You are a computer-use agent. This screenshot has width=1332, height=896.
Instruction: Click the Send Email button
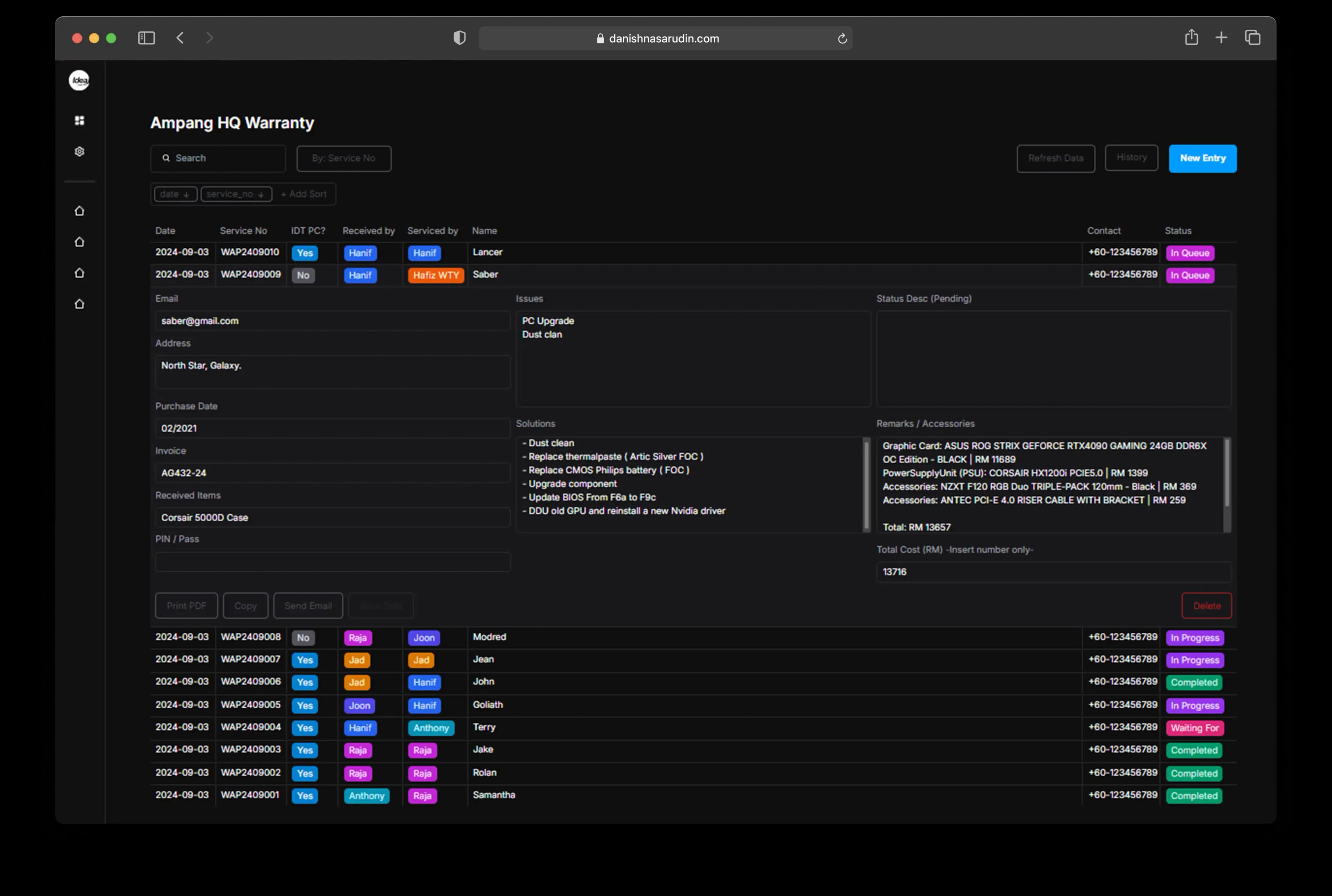pos(308,606)
